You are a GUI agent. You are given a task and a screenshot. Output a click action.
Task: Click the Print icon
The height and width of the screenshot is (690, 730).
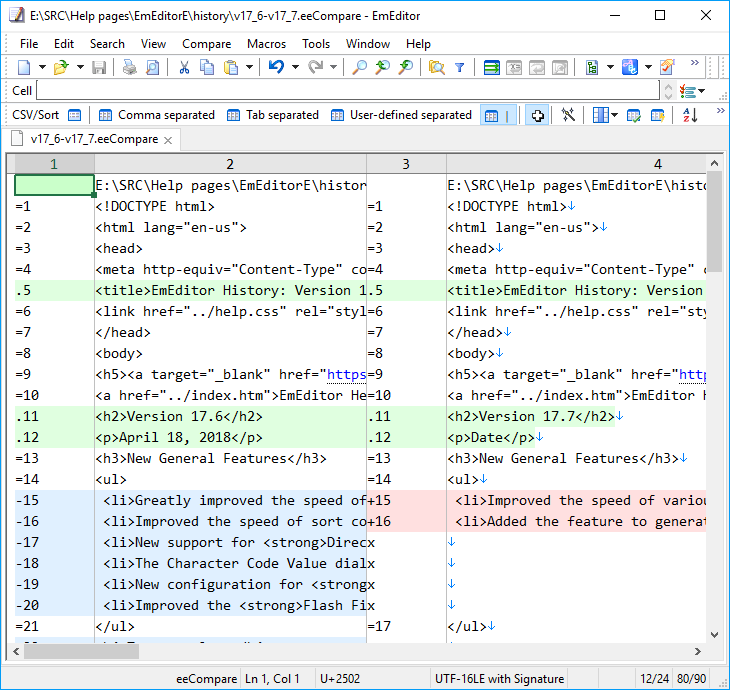pyautogui.click(x=129, y=67)
